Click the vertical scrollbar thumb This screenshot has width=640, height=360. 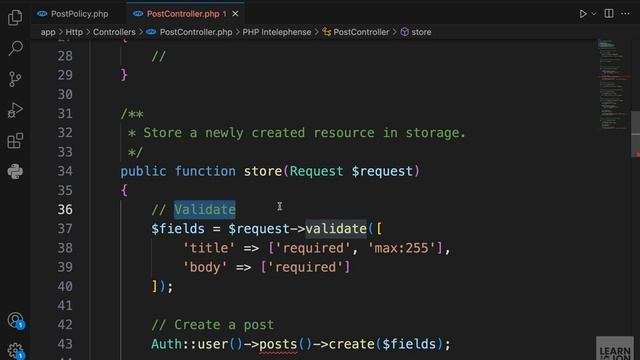click(636, 134)
